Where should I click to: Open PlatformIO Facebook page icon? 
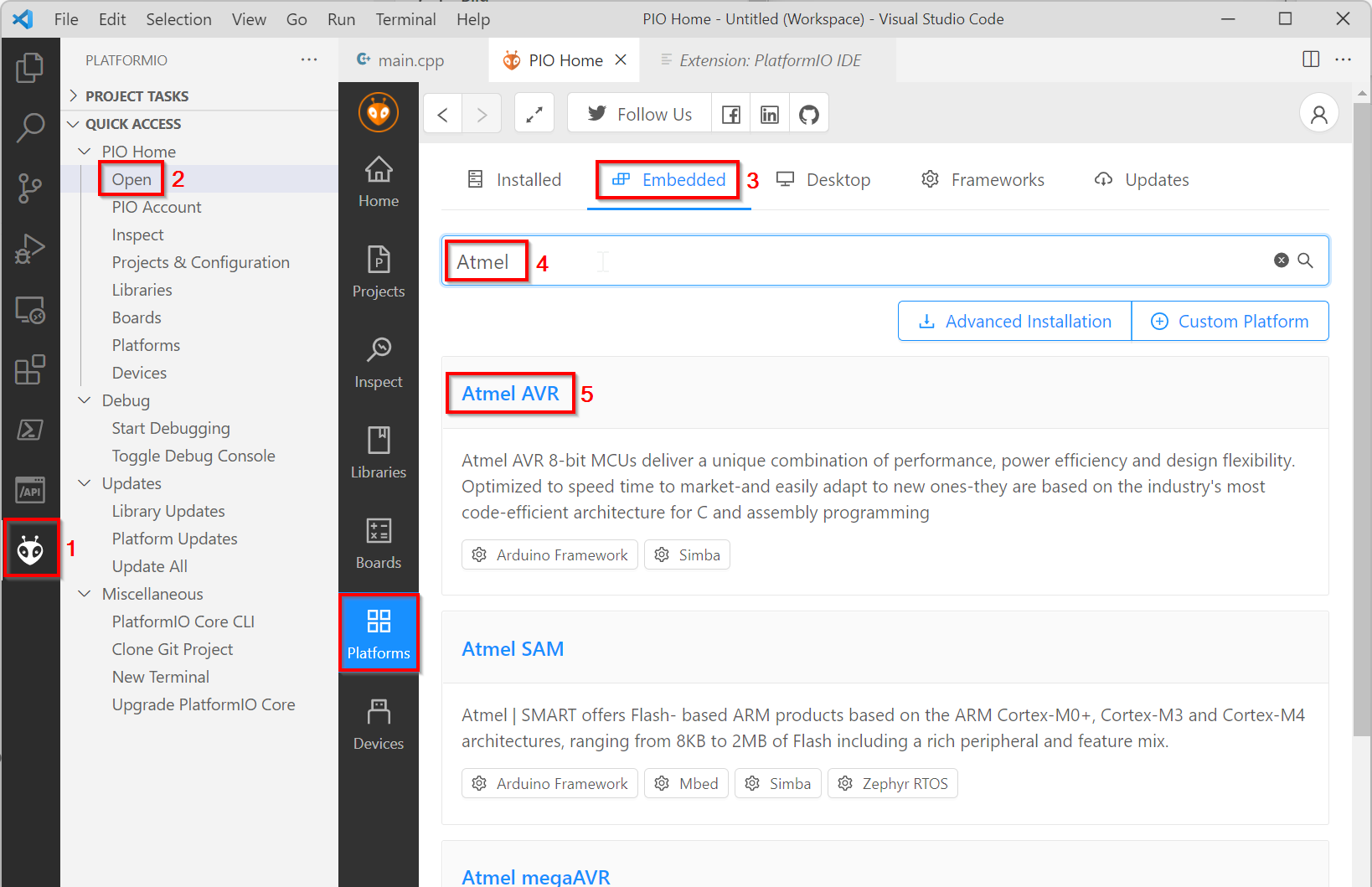coord(731,114)
